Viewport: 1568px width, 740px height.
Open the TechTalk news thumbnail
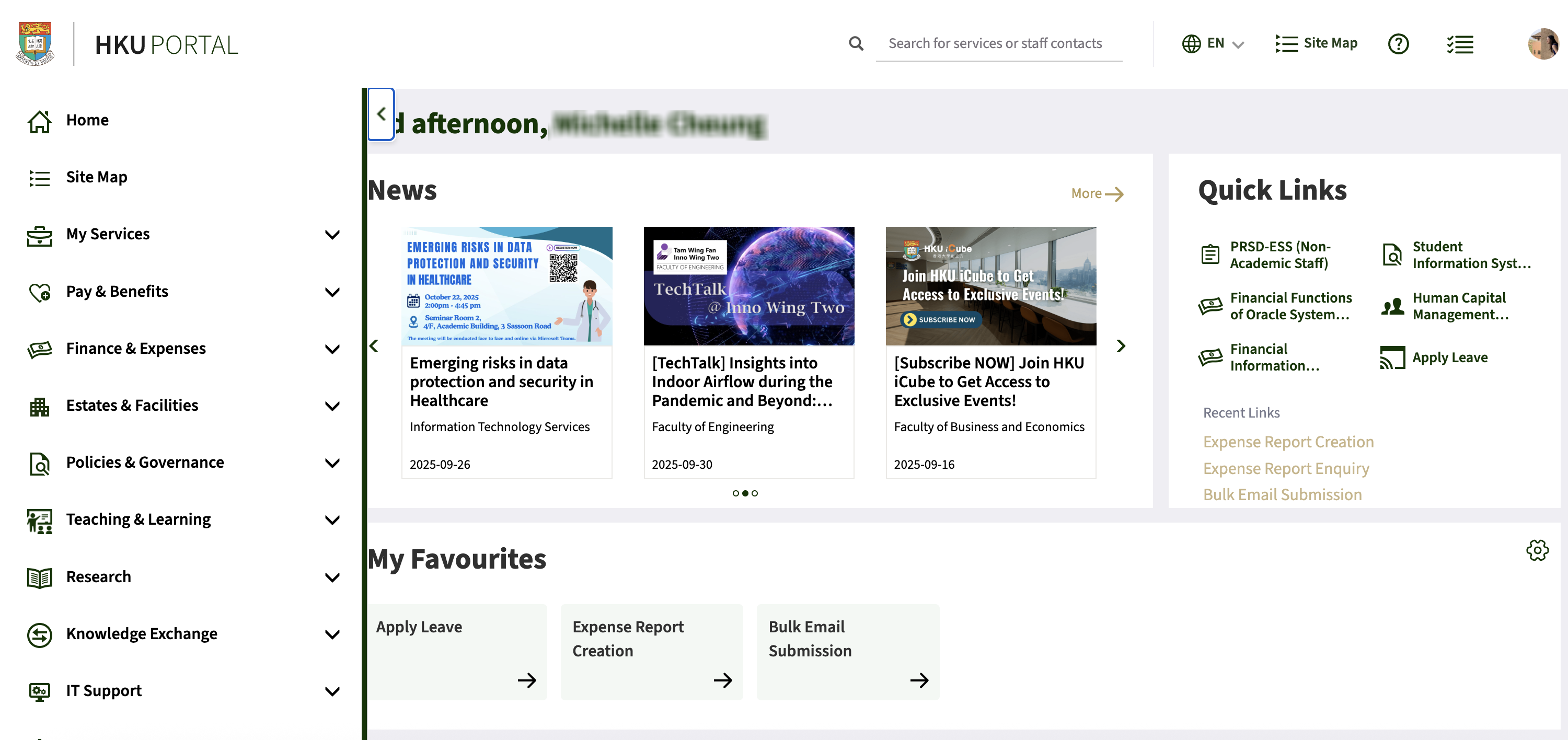click(x=748, y=286)
